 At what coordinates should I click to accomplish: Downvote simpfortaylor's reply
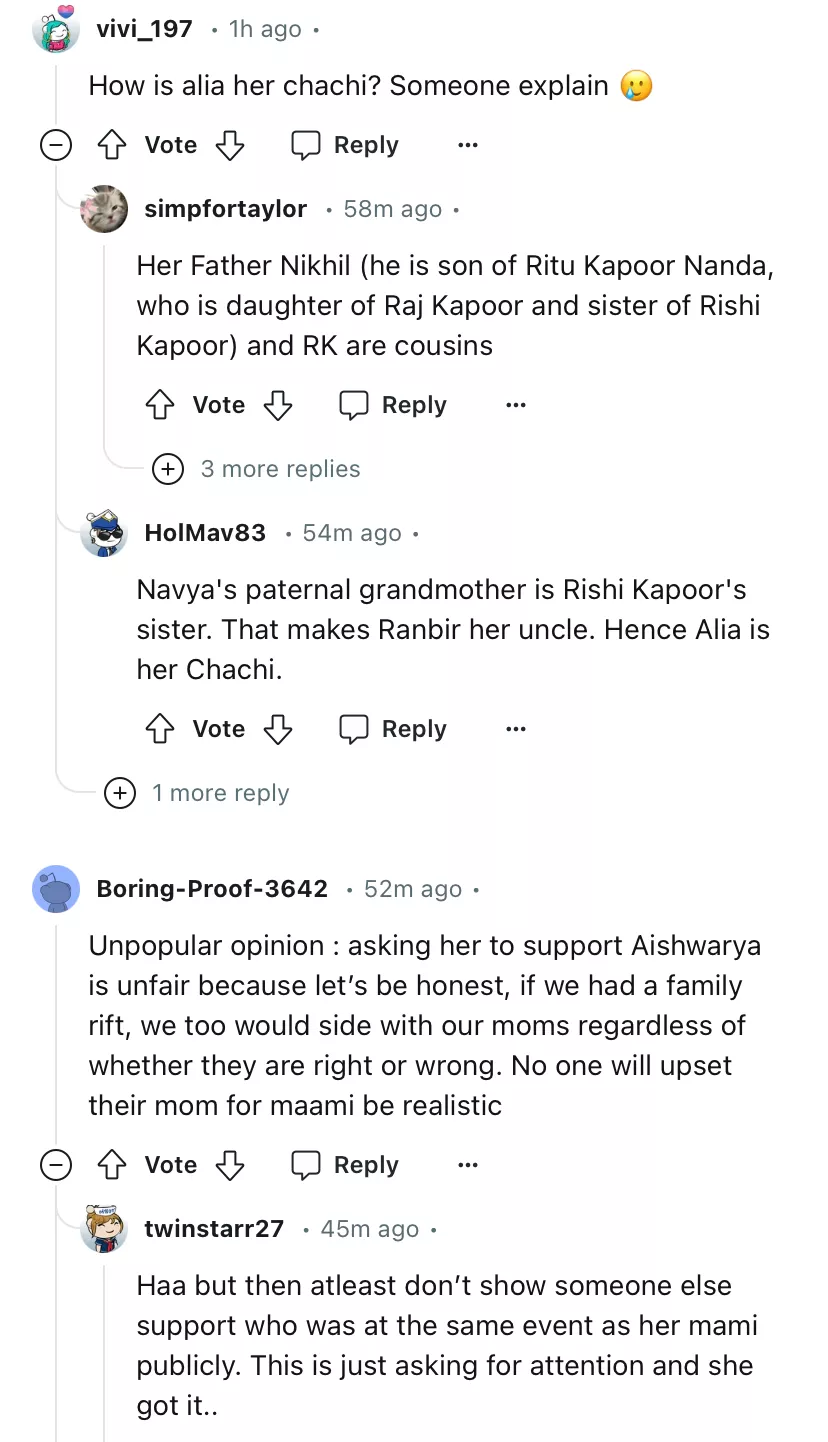click(277, 405)
